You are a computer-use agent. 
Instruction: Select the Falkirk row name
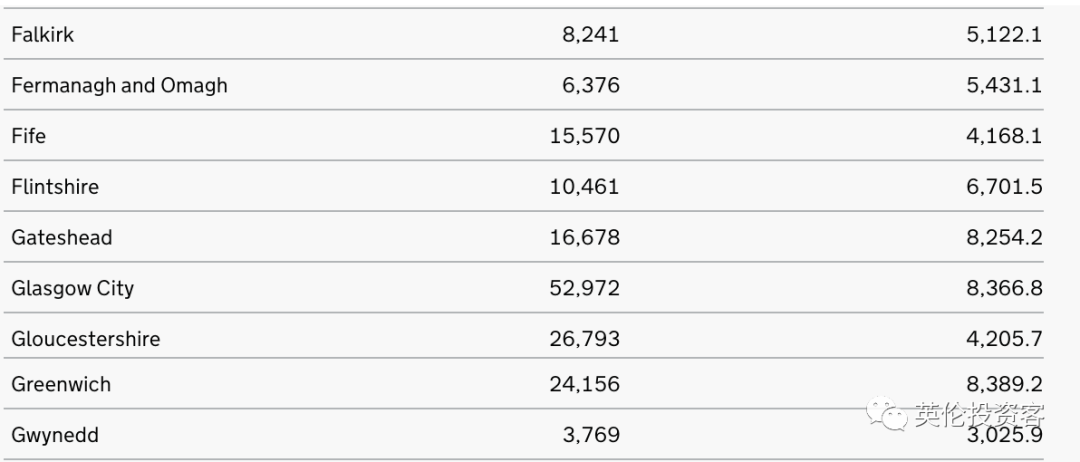pos(43,34)
